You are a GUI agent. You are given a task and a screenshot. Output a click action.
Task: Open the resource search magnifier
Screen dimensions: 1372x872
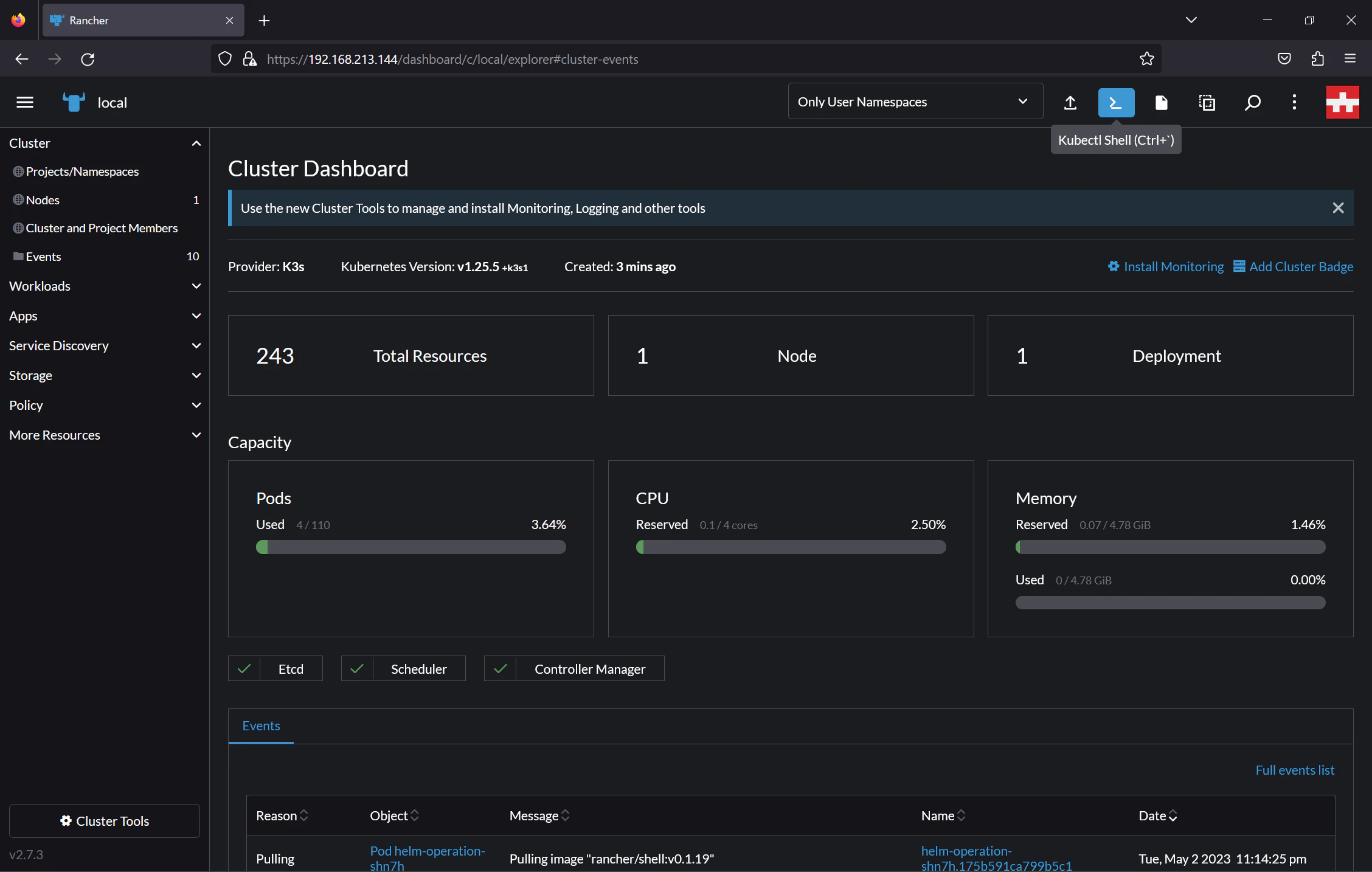1252,102
